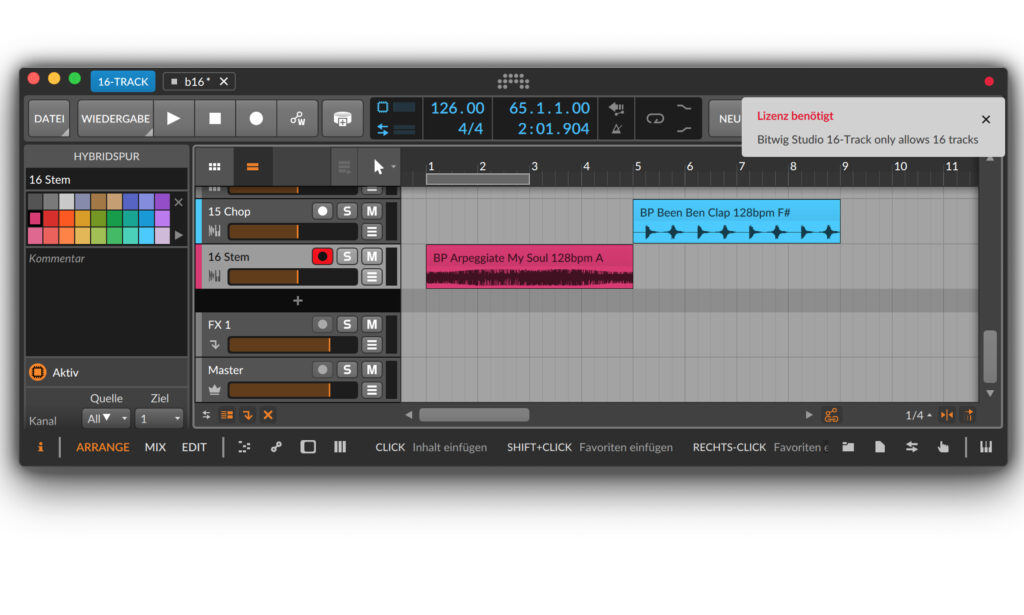Click the overdub icon right of automation write
The height and width of the screenshot is (615, 1024).
(x=342, y=118)
